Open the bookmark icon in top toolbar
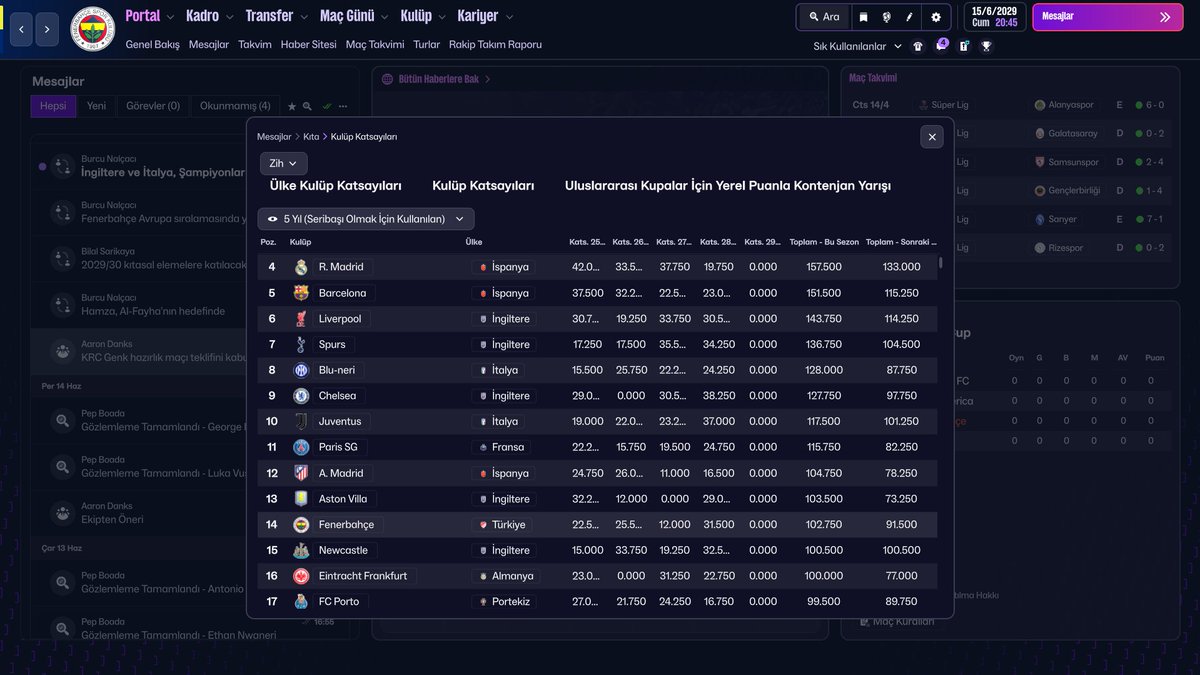Image resolution: width=1200 pixels, height=675 pixels. 863,17
